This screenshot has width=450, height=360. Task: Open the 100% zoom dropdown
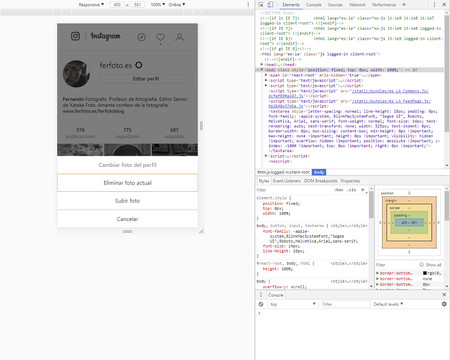(158, 5)
